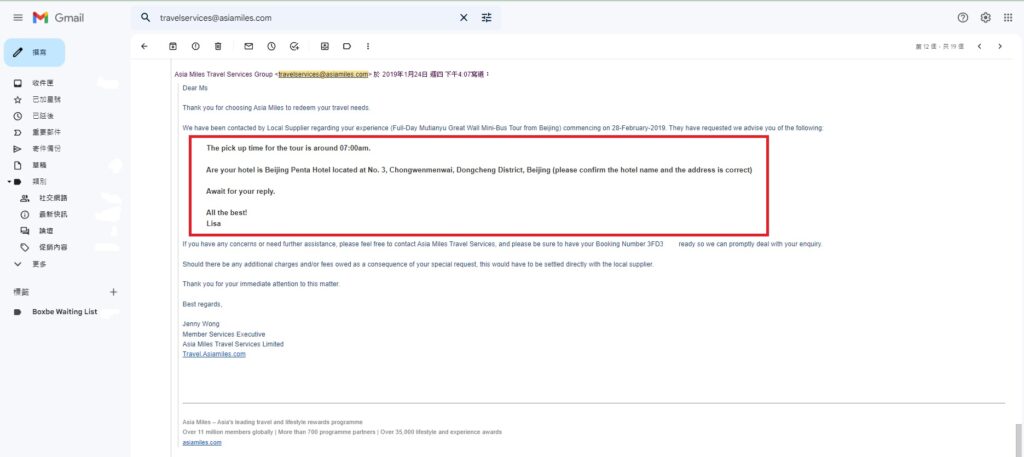This screenshot has height=457, width=1024.
Task: Open the Travel.Asiamiles.com signature link
Action: 214,354
